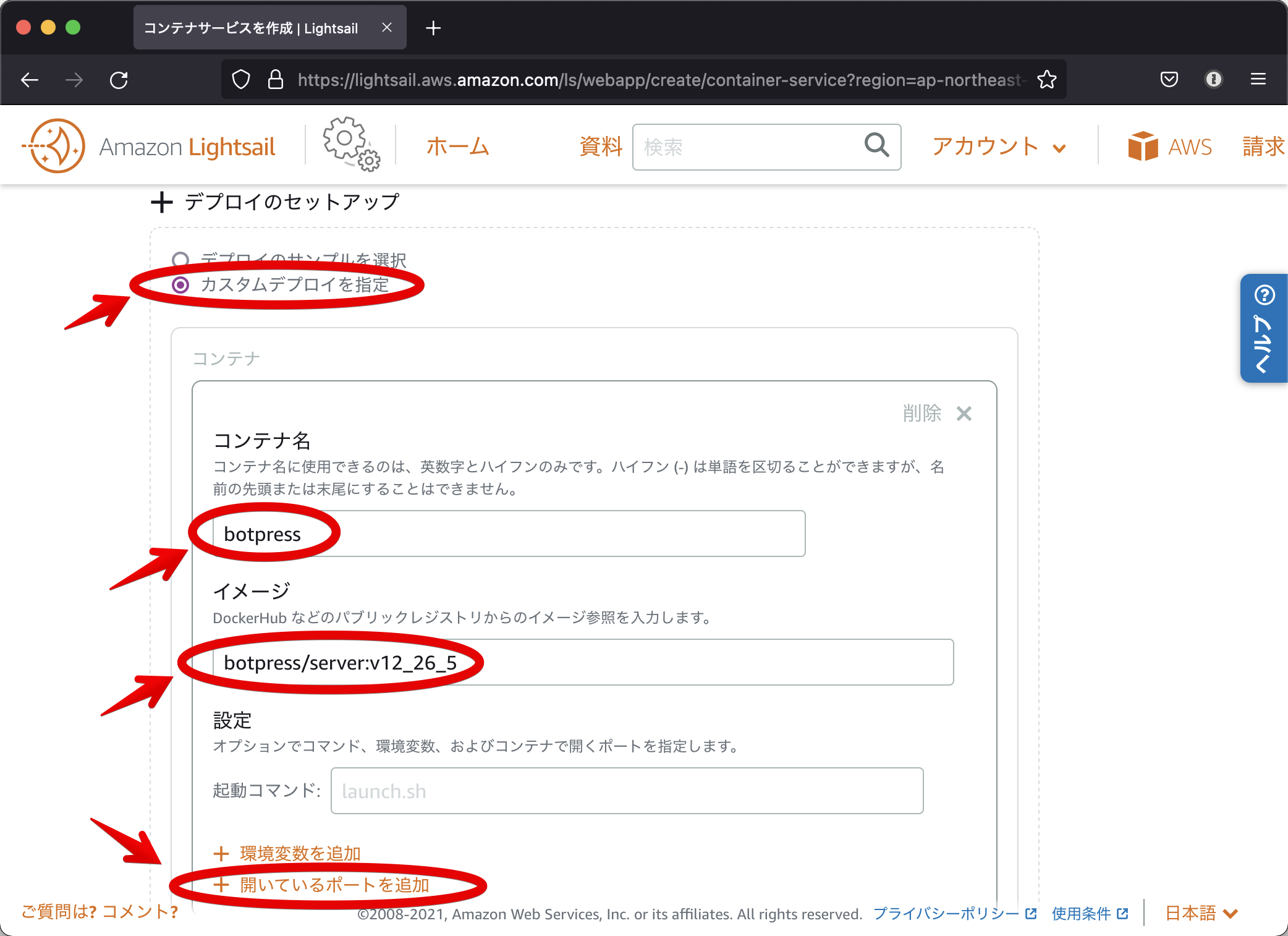Click the plus icon beside デプロイのセットアップ
This screenshot has width=1288, height=936.
[162, 202]
